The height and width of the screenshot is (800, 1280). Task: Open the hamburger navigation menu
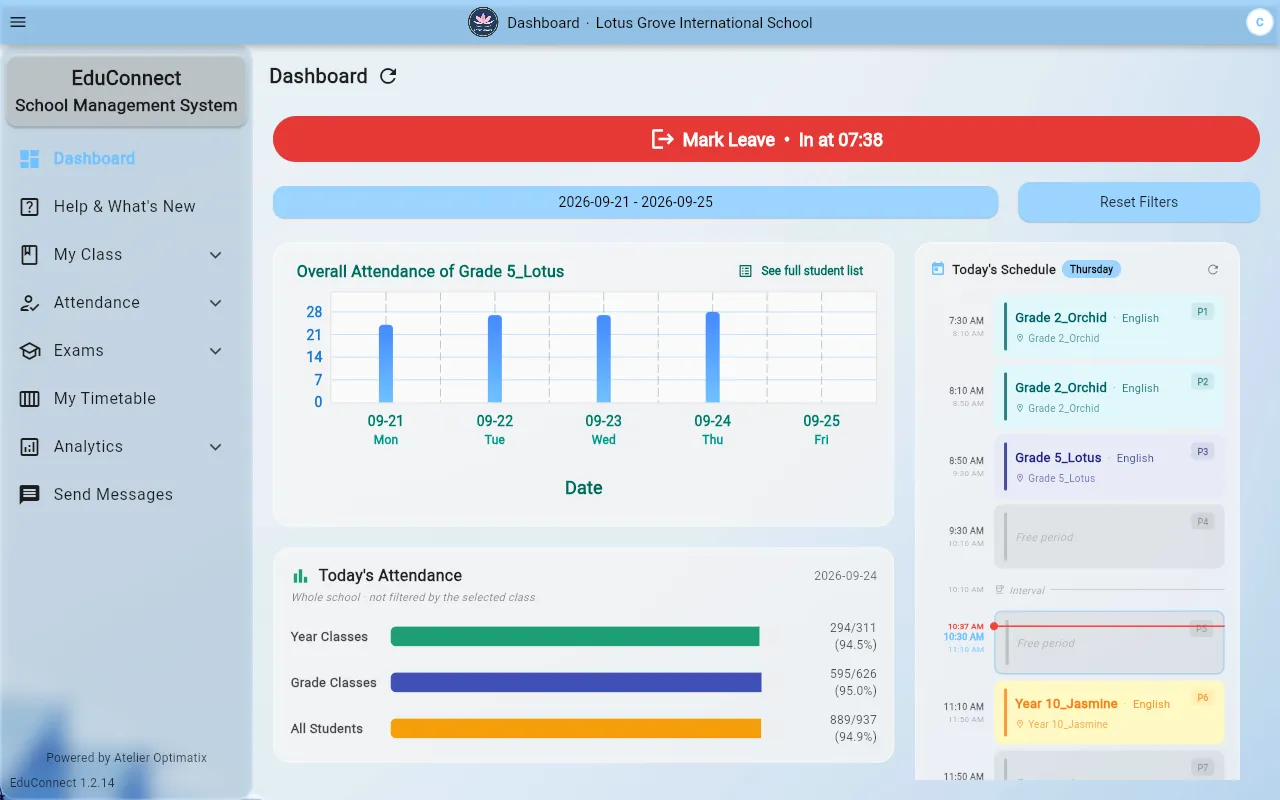tap(18, 22)
